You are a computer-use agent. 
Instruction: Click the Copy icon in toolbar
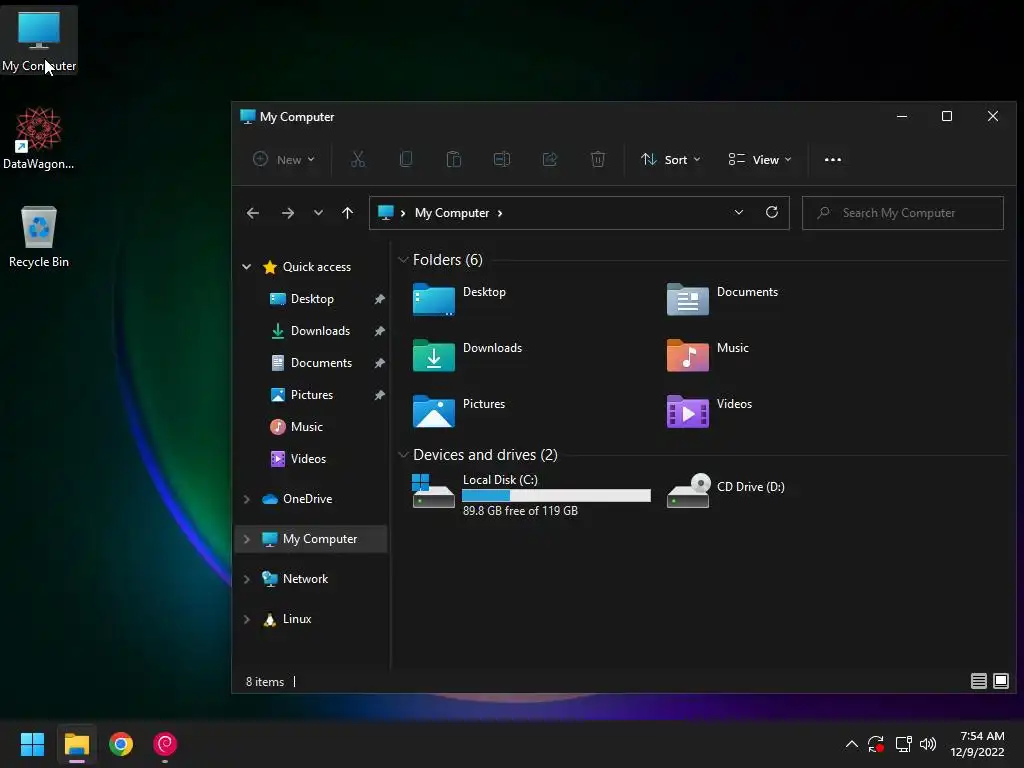click(406, 159)
